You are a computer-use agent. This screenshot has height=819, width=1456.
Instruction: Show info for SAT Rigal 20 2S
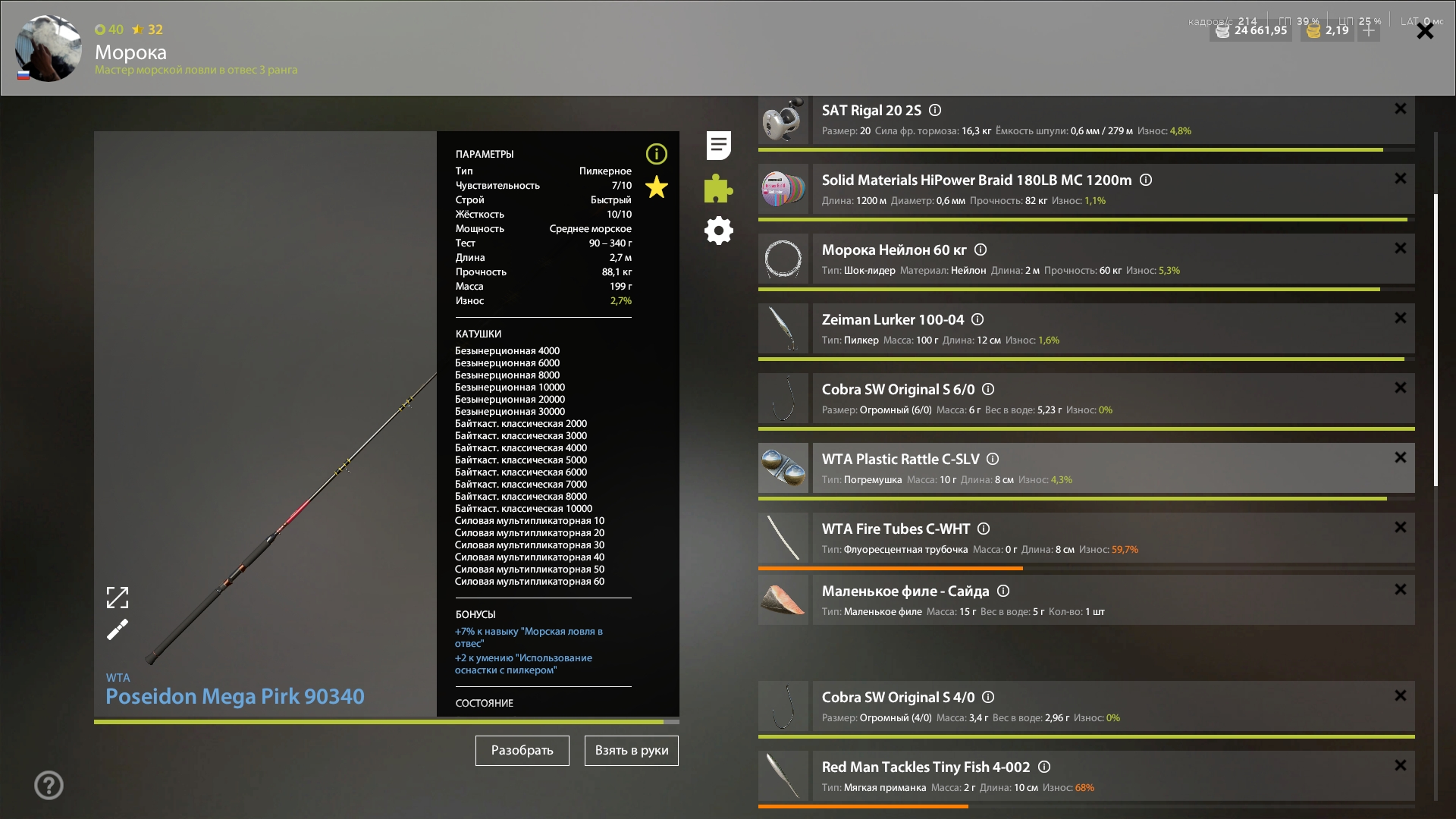pos(935,110)
